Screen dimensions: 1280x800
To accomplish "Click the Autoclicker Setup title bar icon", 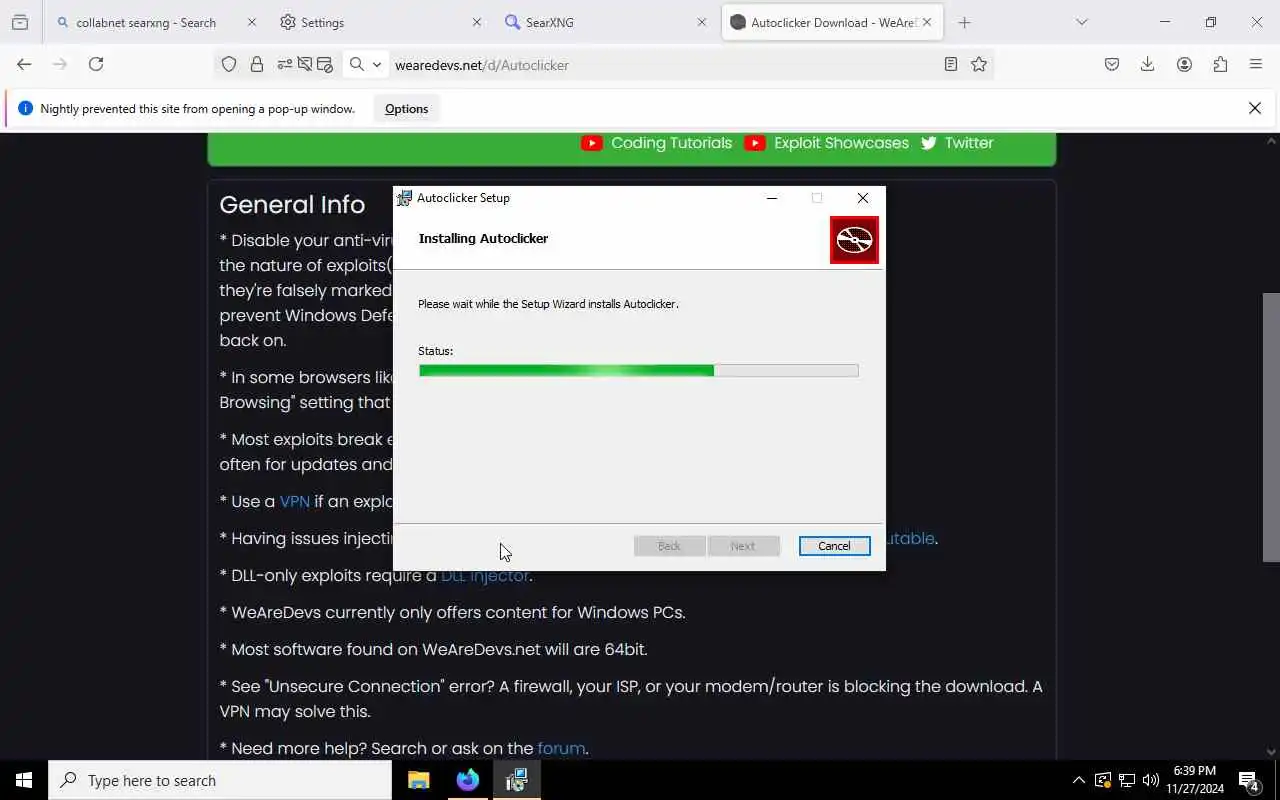I will tap(404, 198).
